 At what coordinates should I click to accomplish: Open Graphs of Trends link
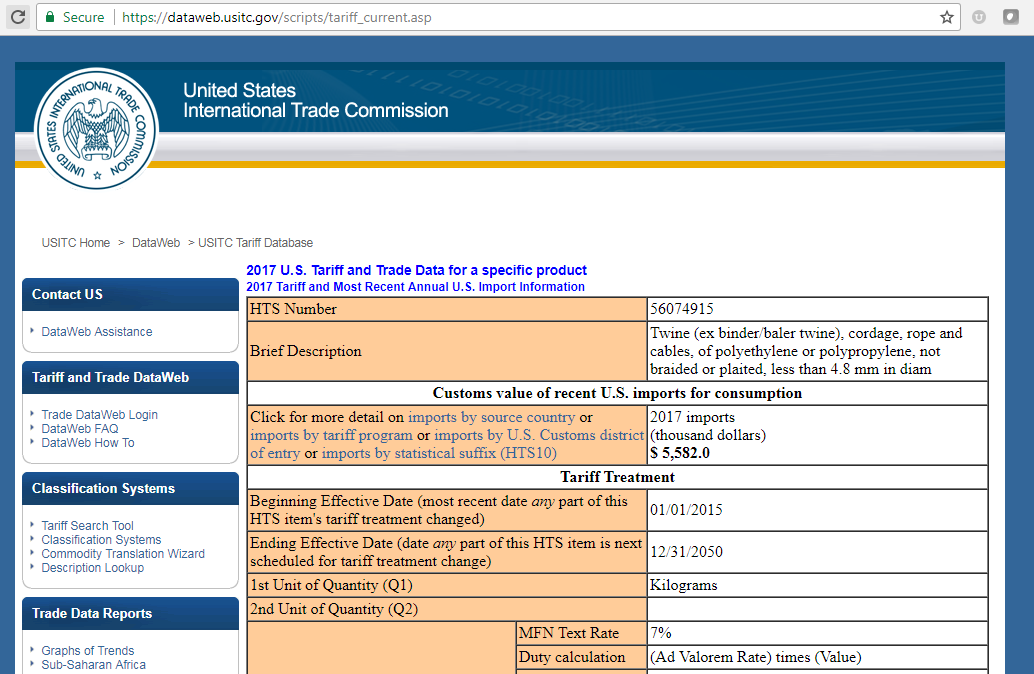click(x=88, y=651)
